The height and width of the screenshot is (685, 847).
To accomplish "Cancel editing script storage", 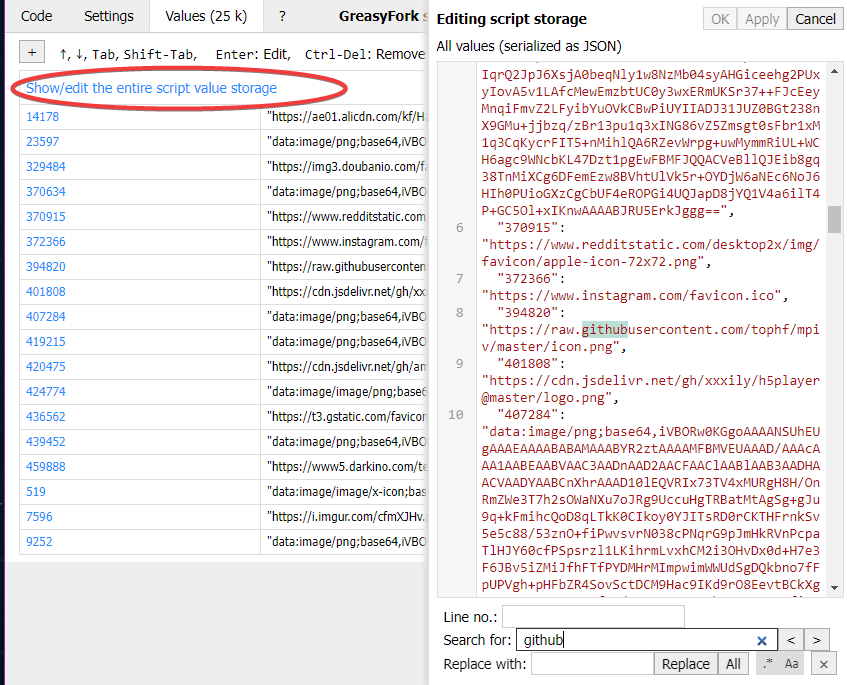I will 814,18.
